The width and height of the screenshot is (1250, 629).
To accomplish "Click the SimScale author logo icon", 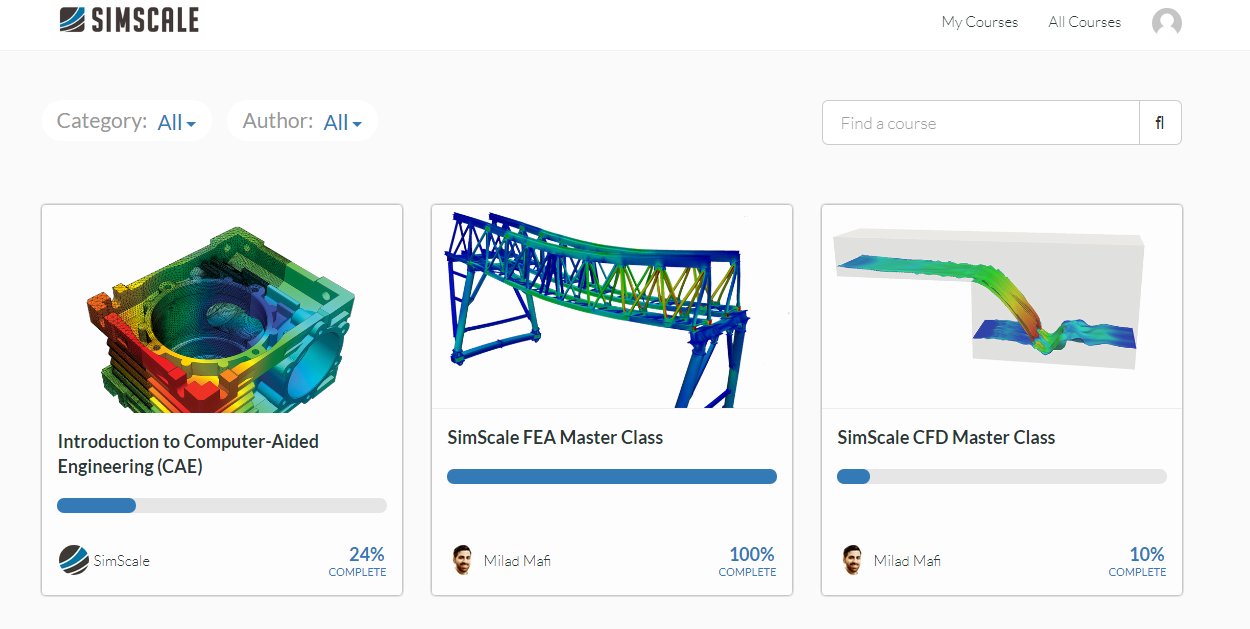I will [73, 560].
